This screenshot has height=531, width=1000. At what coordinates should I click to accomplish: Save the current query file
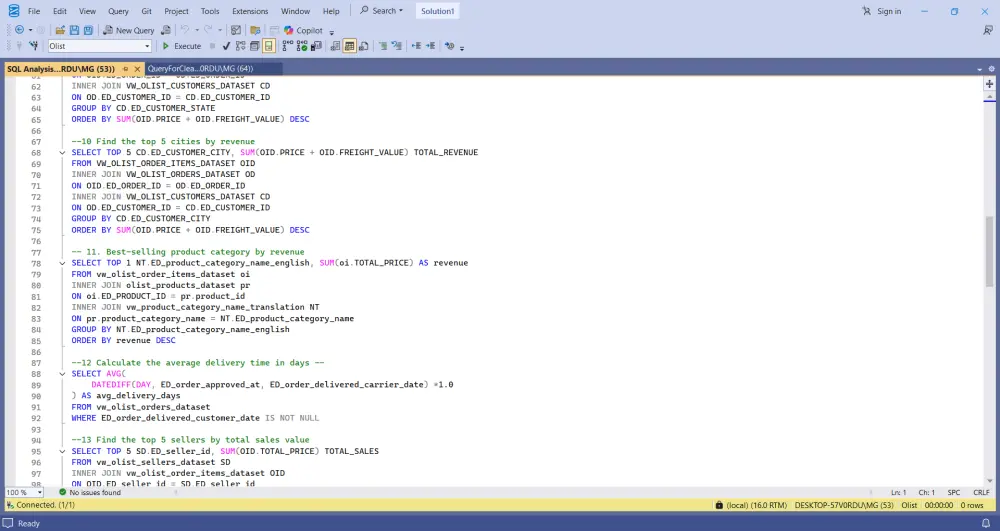pyautogui.click(x=74, y=30)
